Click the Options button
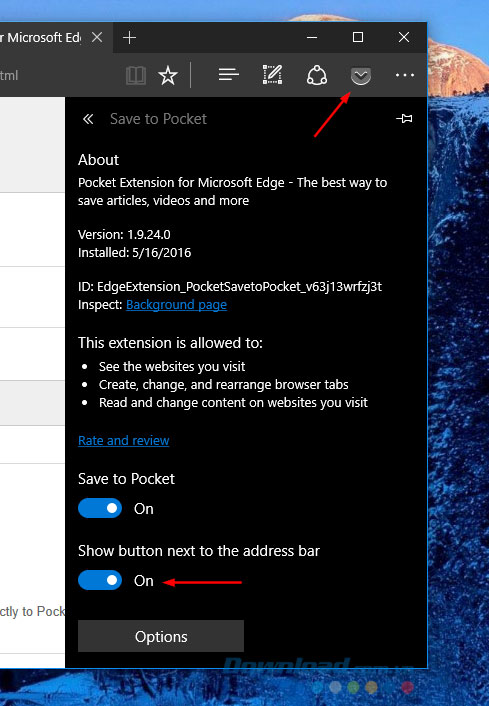This screenshot has width=489, height=706. (161, 636)
